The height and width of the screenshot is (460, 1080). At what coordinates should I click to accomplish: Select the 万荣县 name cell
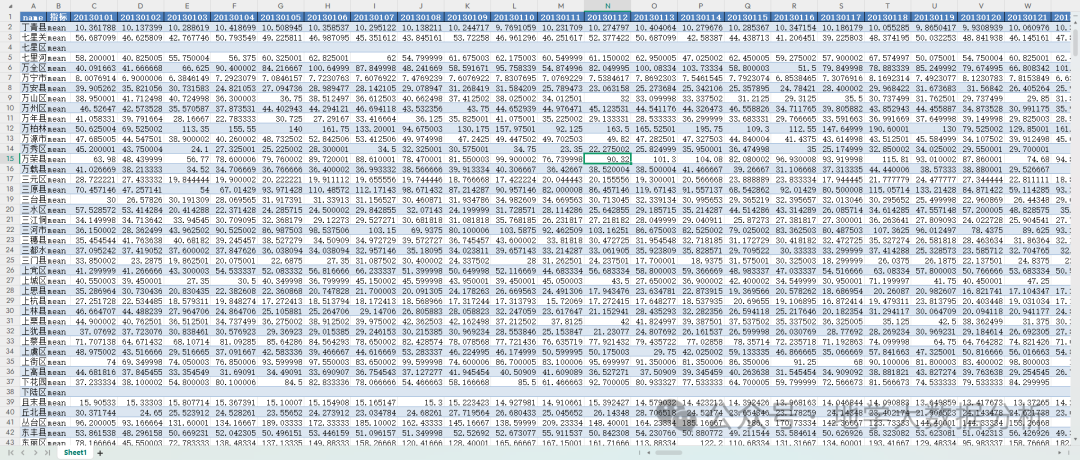click(x=34, y=158)
